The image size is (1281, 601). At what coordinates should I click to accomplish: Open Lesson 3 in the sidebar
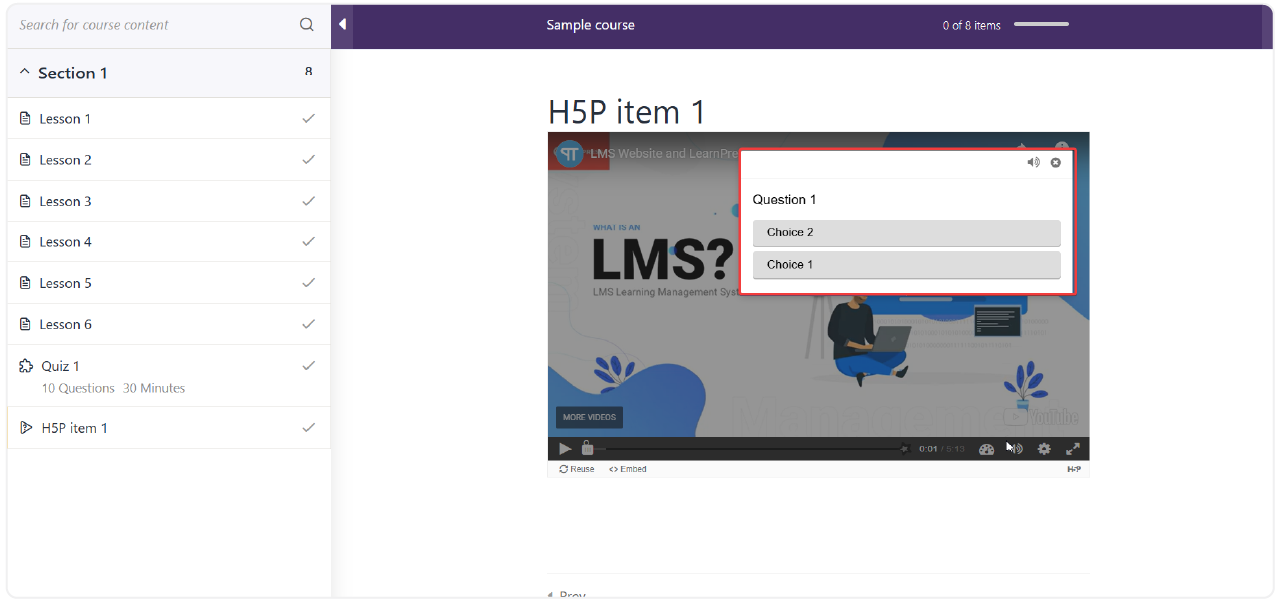pyautogui.click(x=66, y=200)
